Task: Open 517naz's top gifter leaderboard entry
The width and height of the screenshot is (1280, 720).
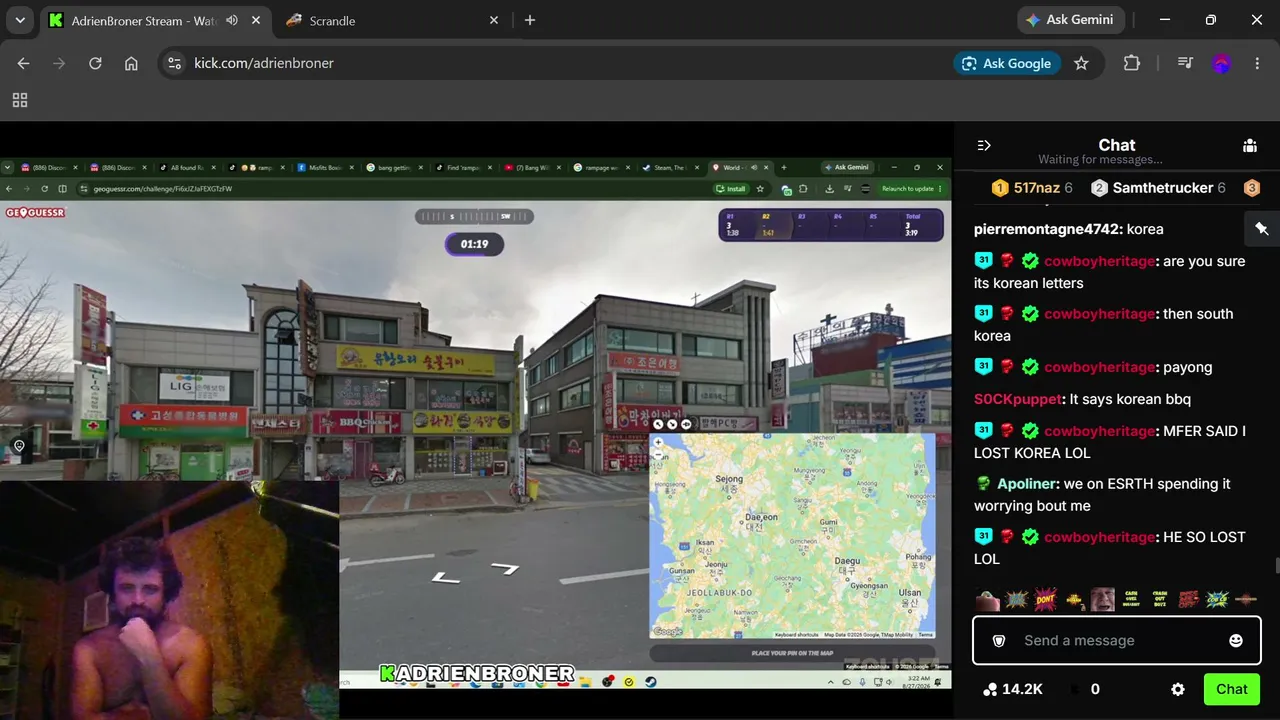Action: tap(1032, 188)
